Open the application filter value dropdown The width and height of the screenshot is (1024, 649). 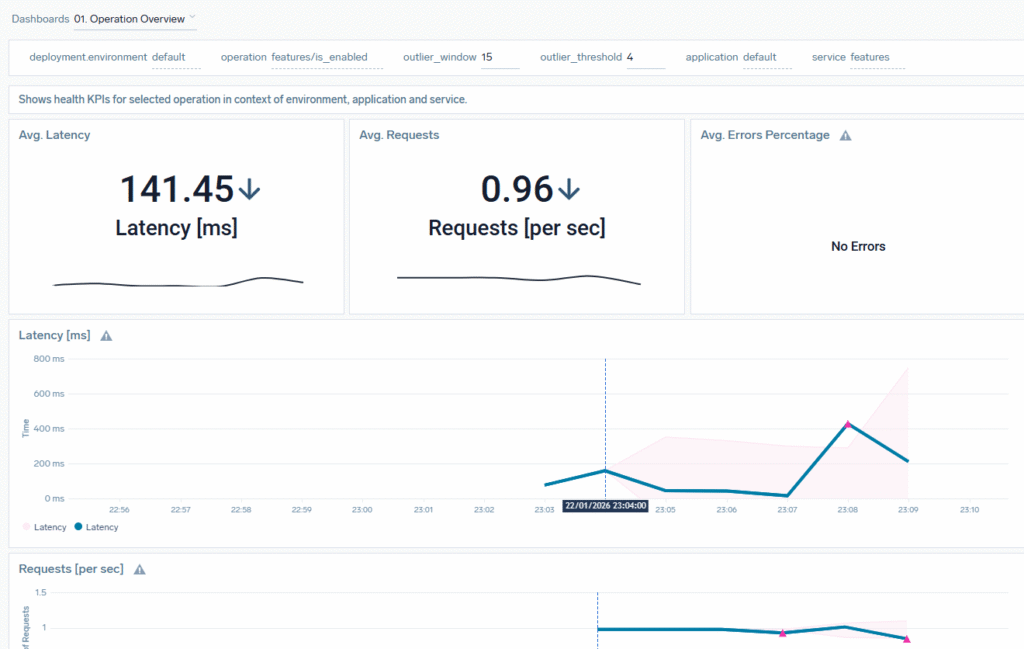766,58
